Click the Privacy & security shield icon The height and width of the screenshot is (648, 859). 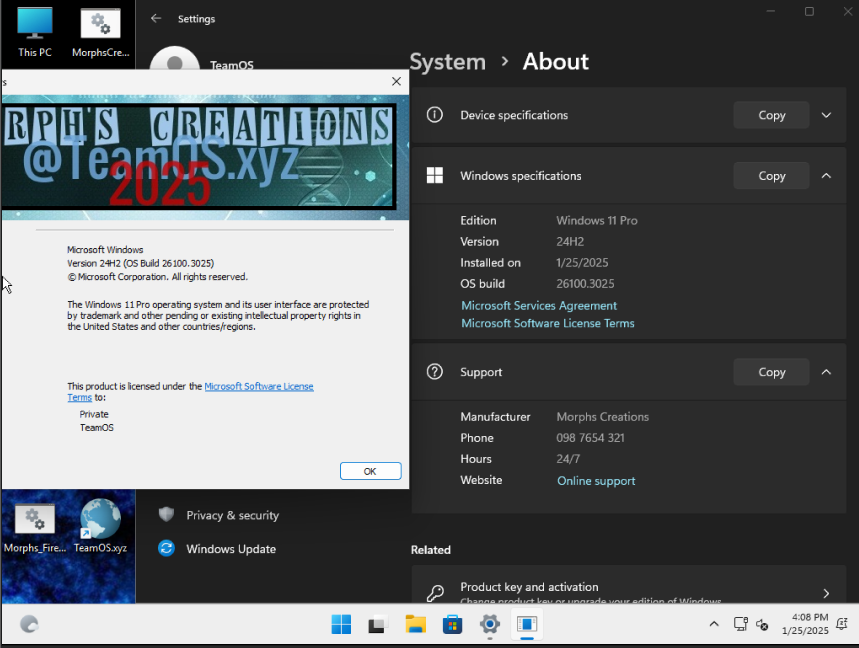point(167,515)
